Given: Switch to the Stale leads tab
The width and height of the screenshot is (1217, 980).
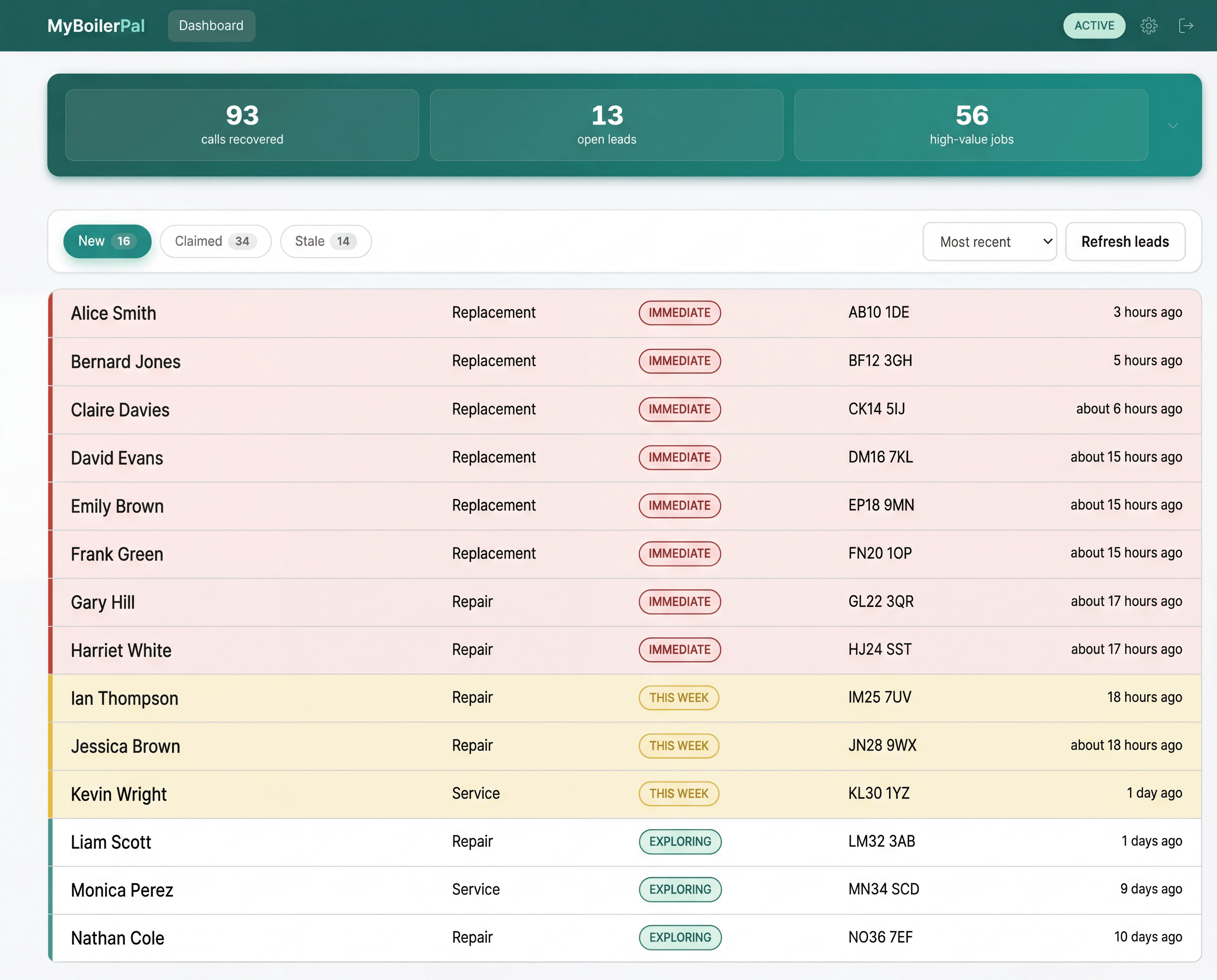Looking at the screenshot, I should point(325,241).
